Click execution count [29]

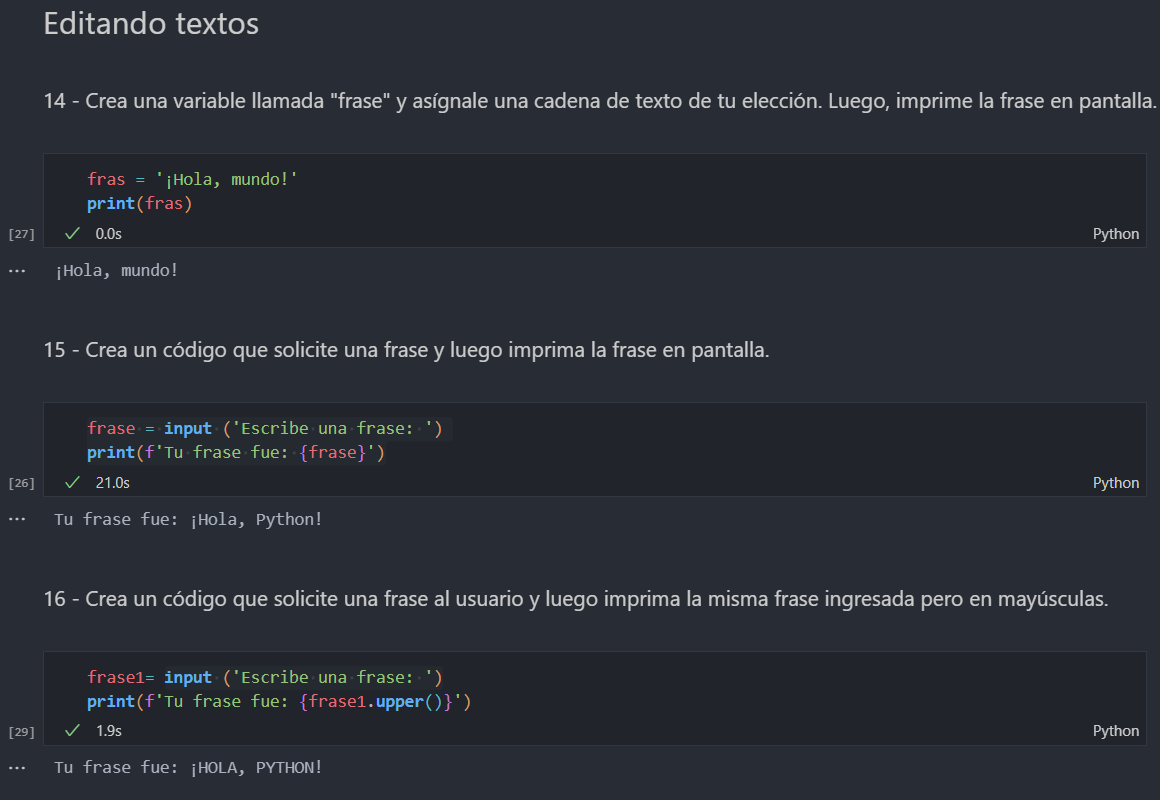[21, 731]
